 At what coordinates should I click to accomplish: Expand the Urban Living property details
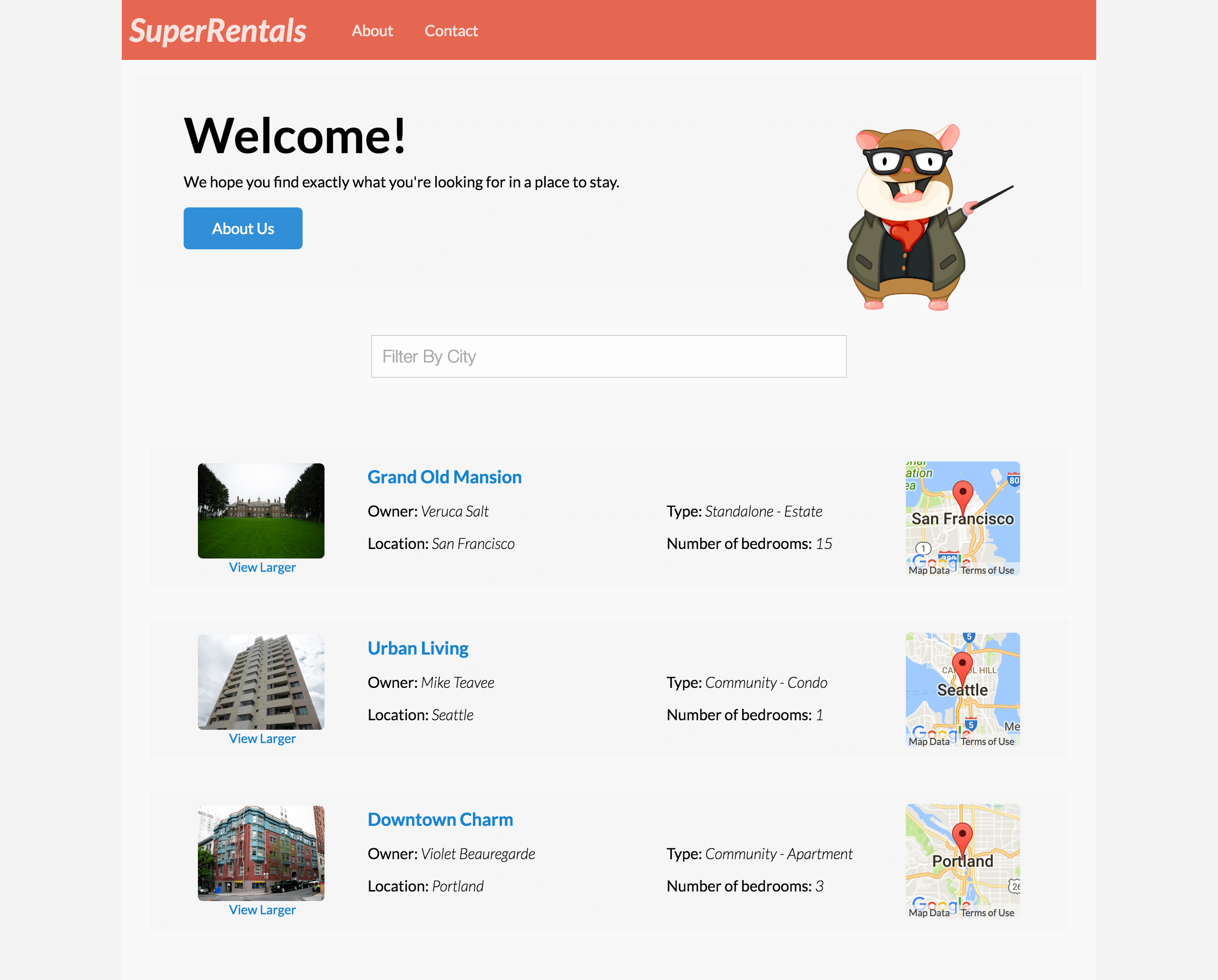(418, 648)
